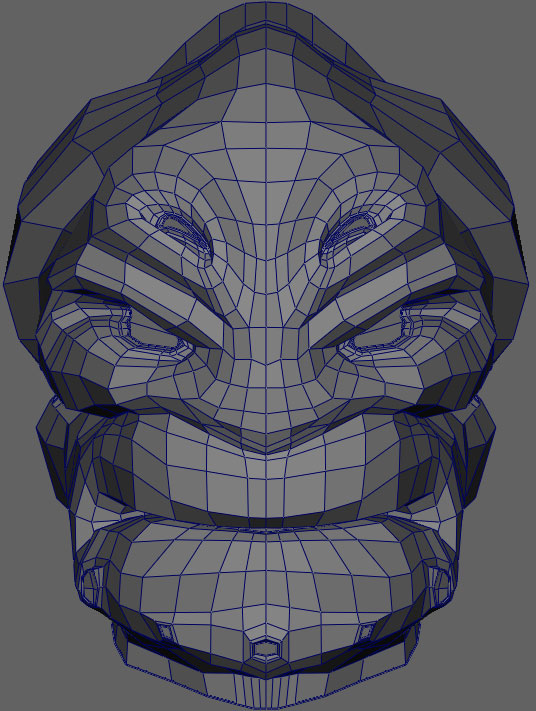This screenshot has width=536, height=711.
Task: Select the small rectangular hole right of chin
Action: pyautogui.click(x=366, y=631)
